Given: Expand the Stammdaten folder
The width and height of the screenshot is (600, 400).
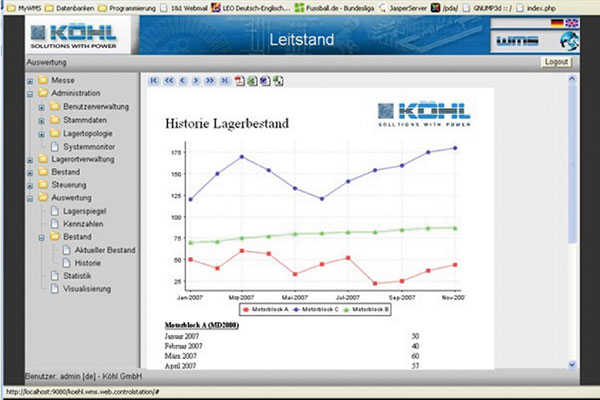Looking at the screenshot, I should click(42, 119).
